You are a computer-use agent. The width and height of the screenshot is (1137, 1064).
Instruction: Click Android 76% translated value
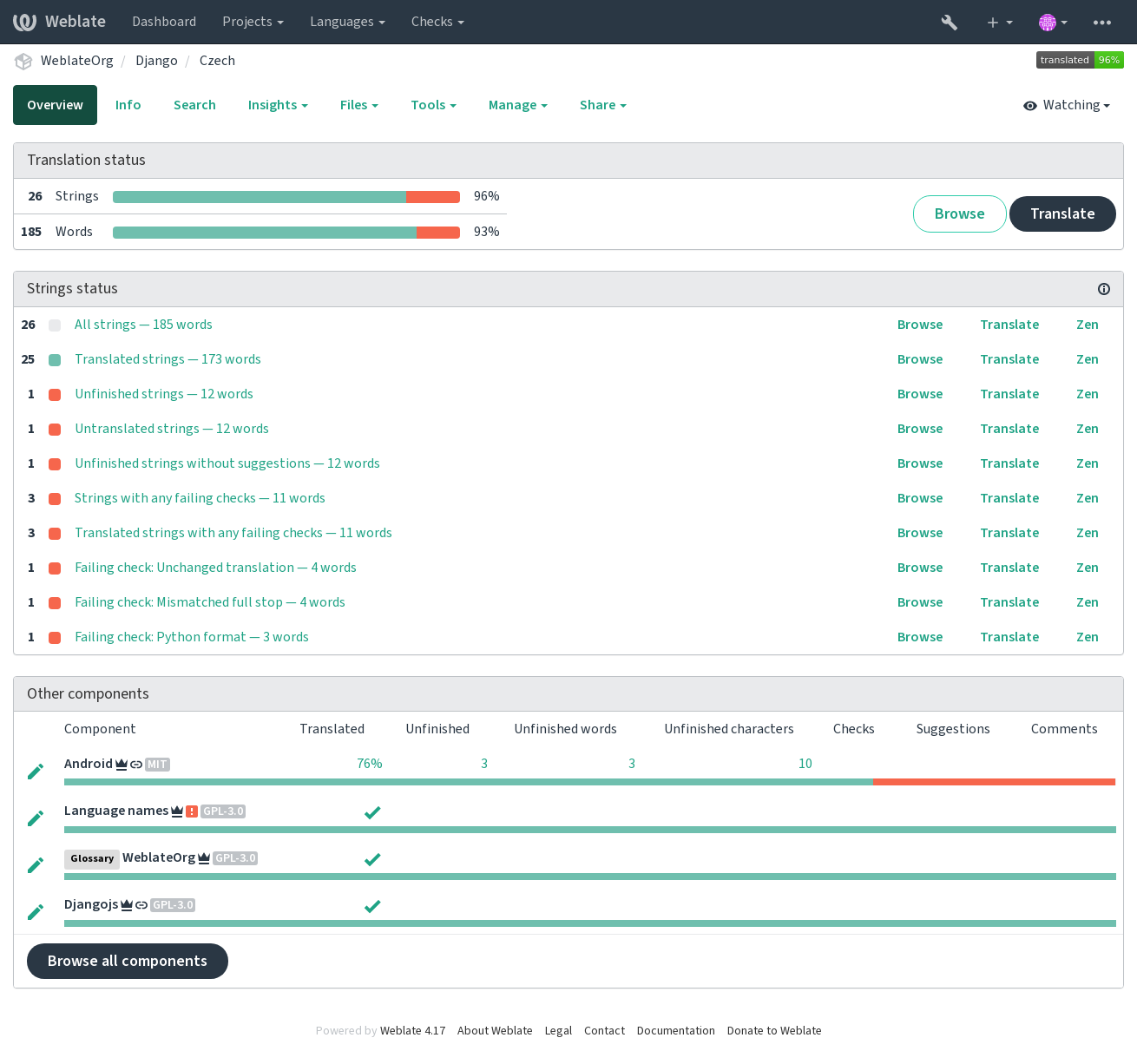[x=370, y=764]
